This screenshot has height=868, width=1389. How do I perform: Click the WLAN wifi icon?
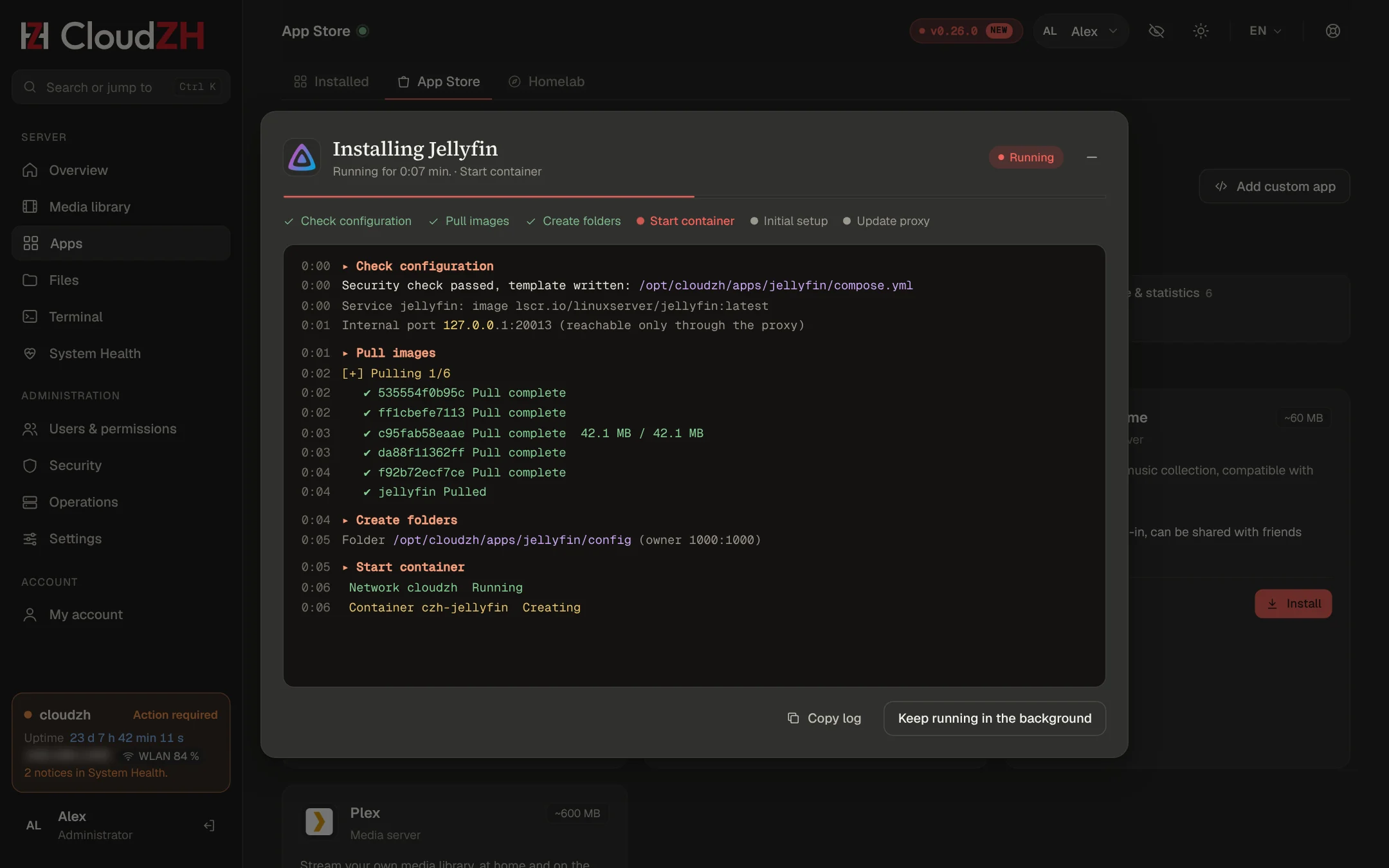128,756
